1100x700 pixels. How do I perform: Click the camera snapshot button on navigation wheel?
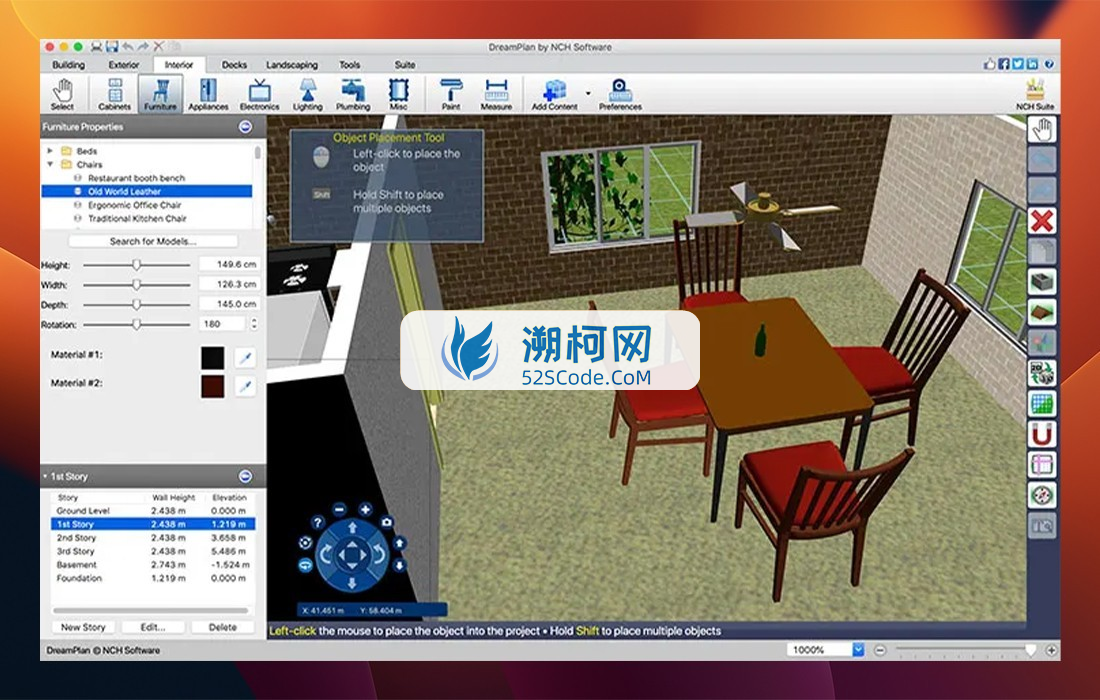click(x=387, y=523)
